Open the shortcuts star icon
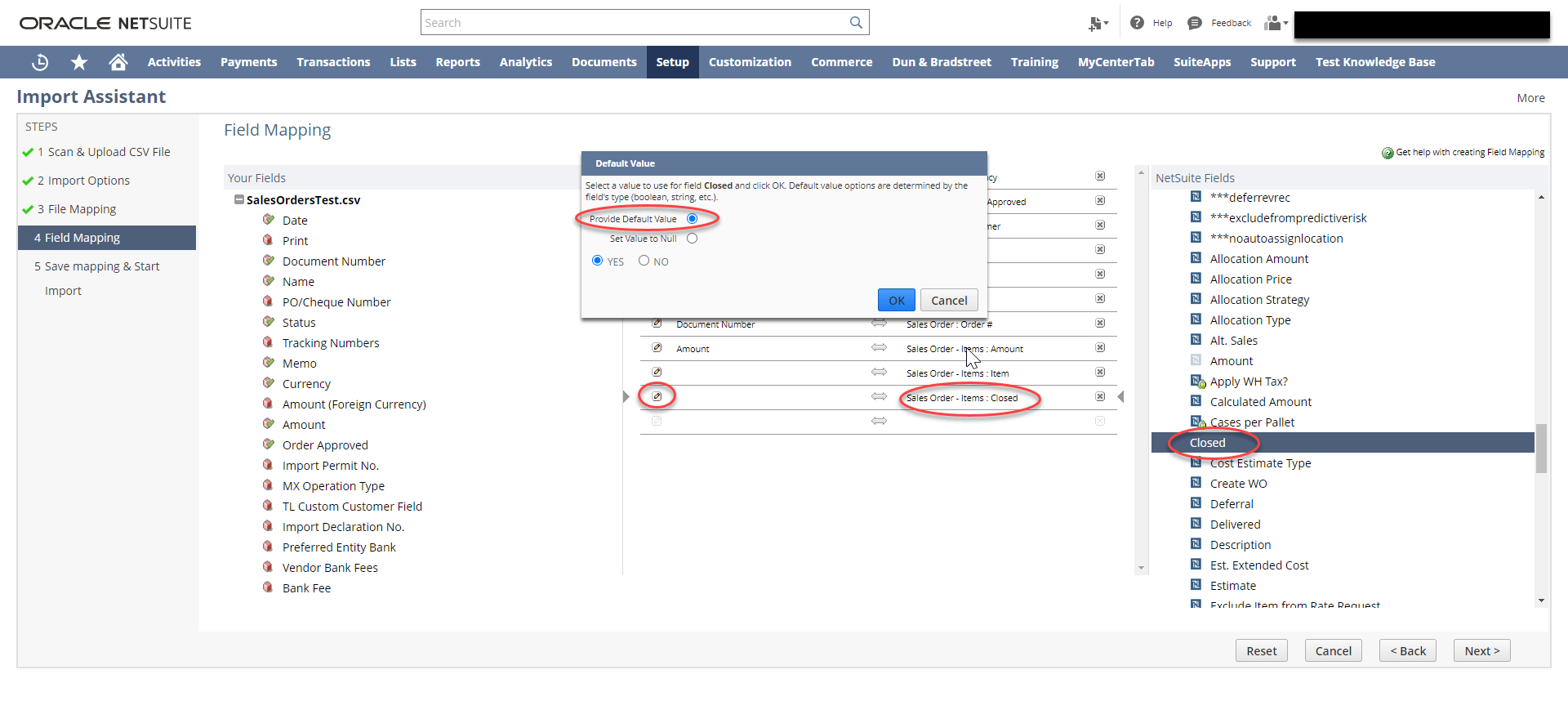Screen dimensions: 1568x719 coord(79,62)
